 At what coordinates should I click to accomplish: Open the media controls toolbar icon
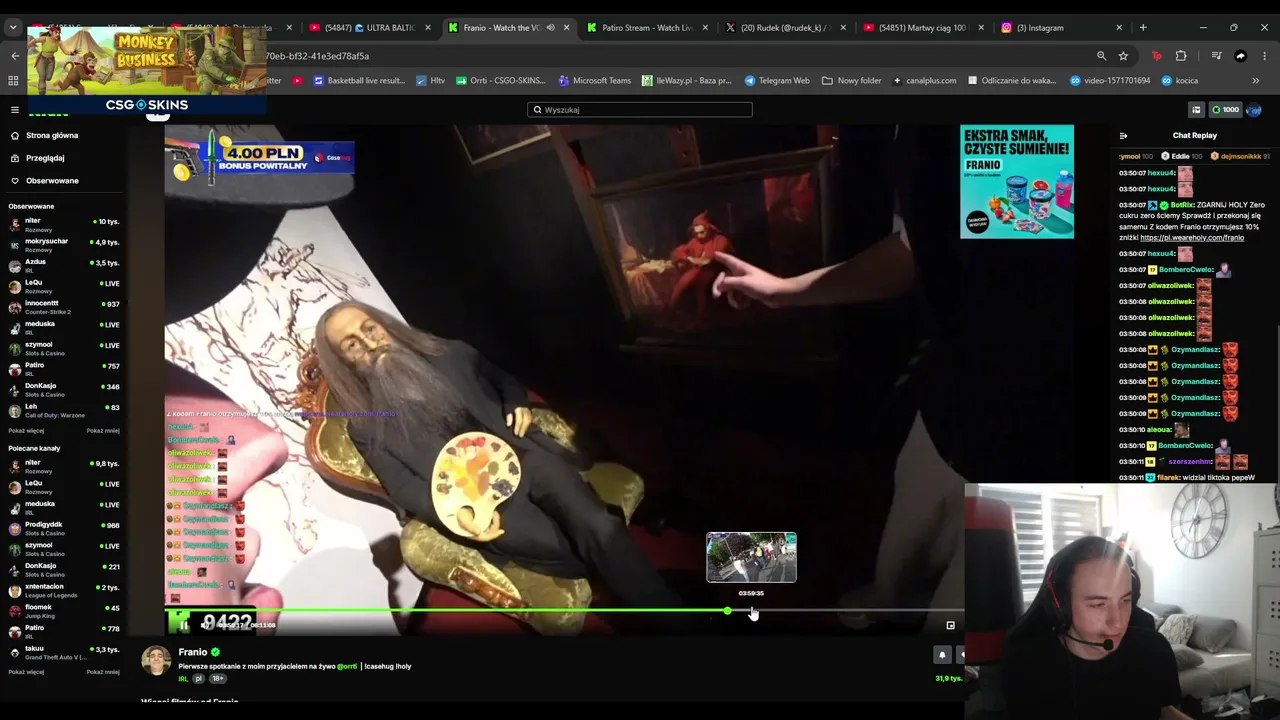click(1216, 56)
